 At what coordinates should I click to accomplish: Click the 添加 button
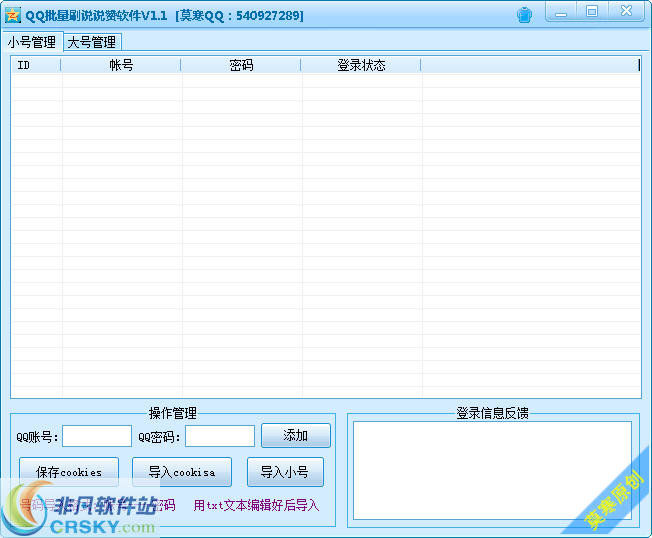[296, 436]
